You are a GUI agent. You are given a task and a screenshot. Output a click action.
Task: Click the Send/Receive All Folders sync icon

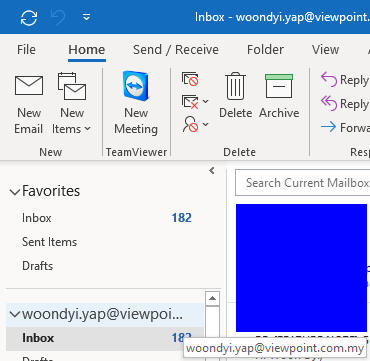29,17
